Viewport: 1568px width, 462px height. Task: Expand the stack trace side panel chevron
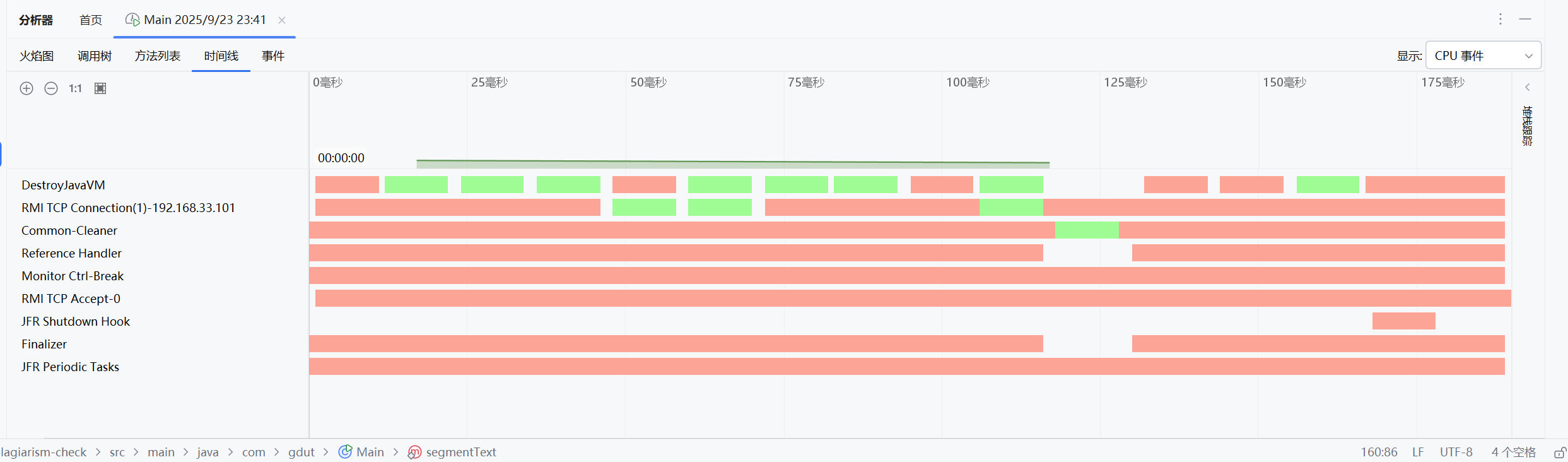pos(1528,87)
